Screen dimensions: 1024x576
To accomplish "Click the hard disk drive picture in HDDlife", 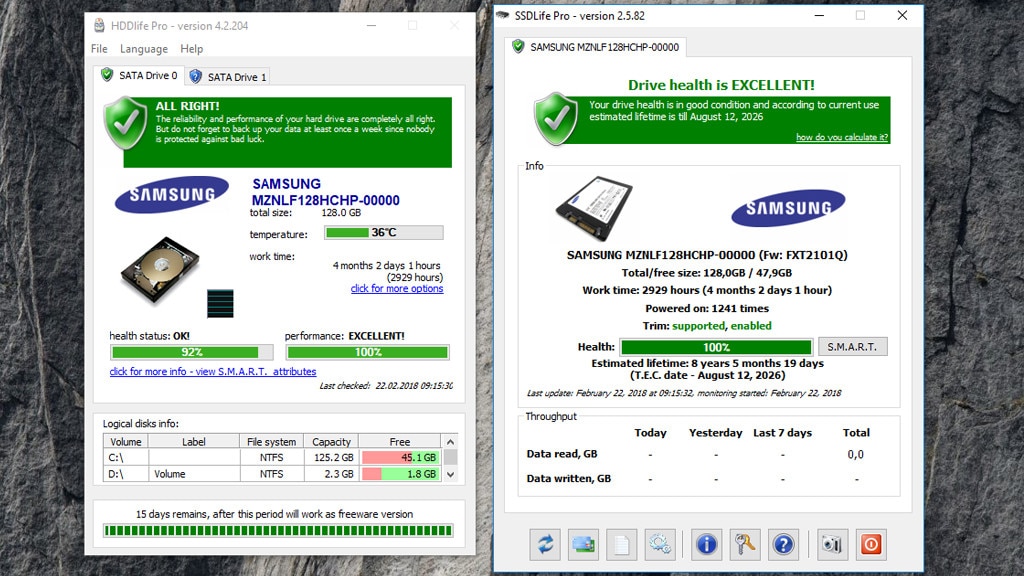I will 160,270.
